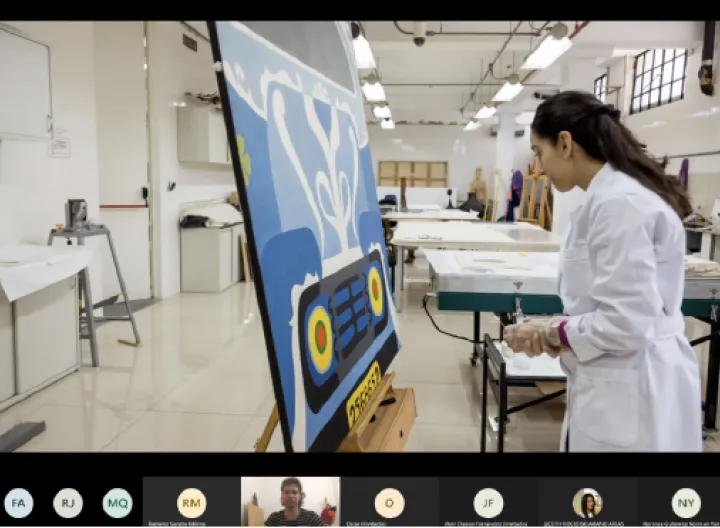Screen dimensions: 720x528
Task: Select the Oscar (Invitado) name label
Action: pyautogui.click(x=389, y=522)
